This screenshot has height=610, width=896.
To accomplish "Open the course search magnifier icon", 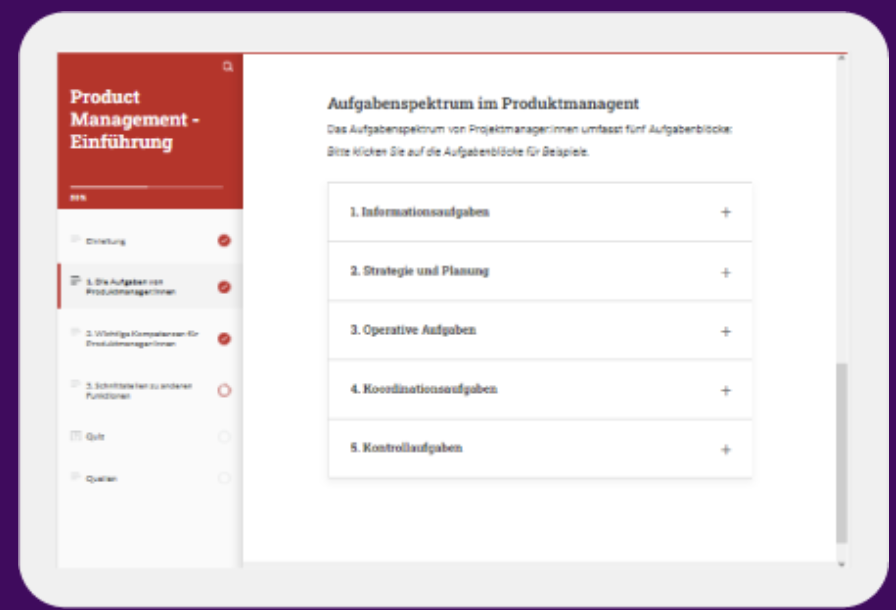I will point(227,67).
